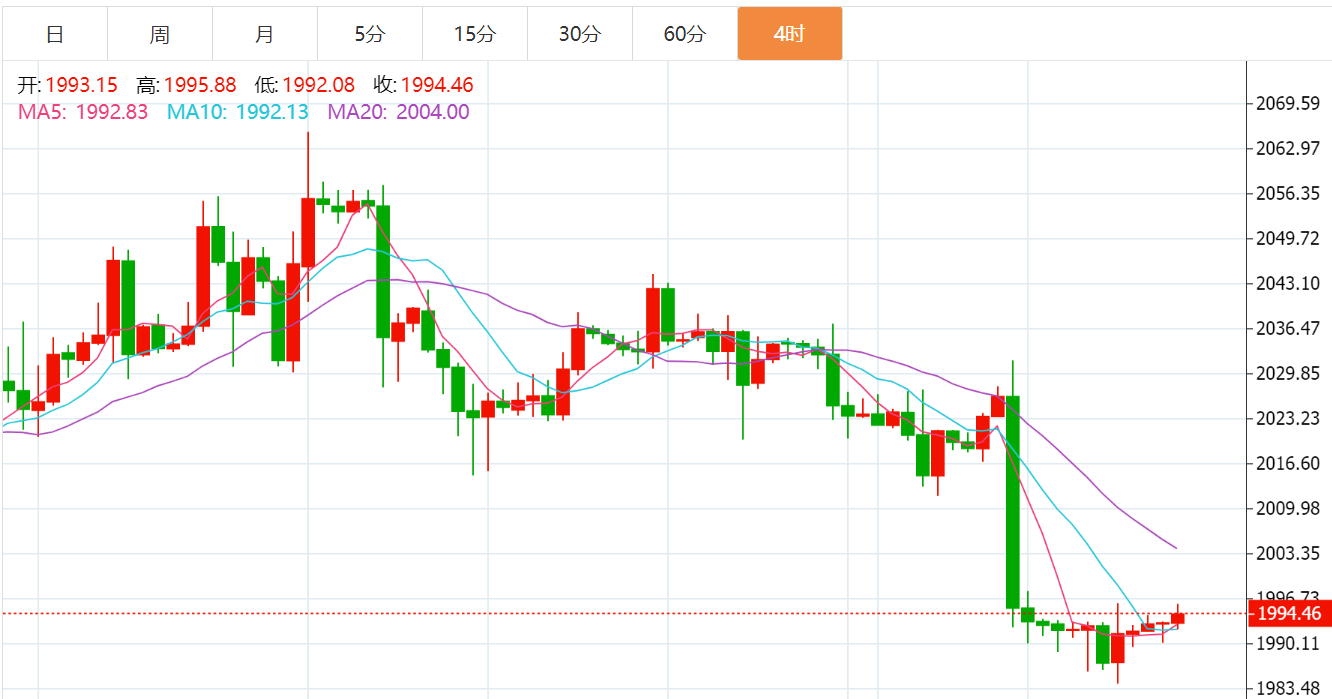Click the MA10: 1992.13 indicator label
The width and height of the screenshot is (1332, 699).
[238, 112]
